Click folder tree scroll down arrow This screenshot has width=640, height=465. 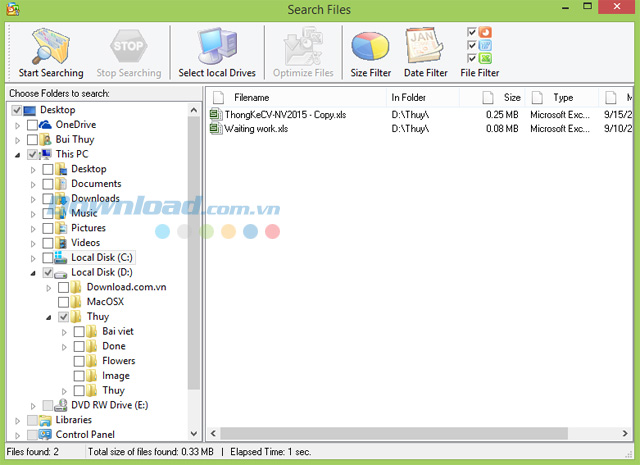click(194, 434)
